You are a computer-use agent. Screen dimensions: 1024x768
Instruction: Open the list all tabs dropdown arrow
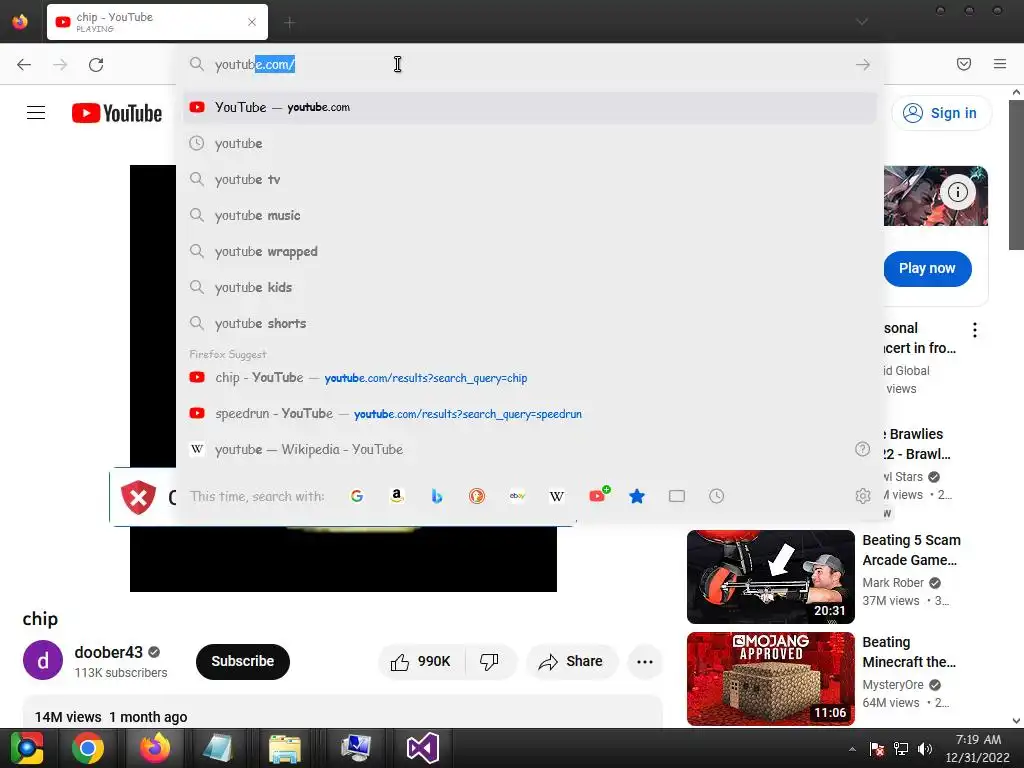click(x=862, y=22)
